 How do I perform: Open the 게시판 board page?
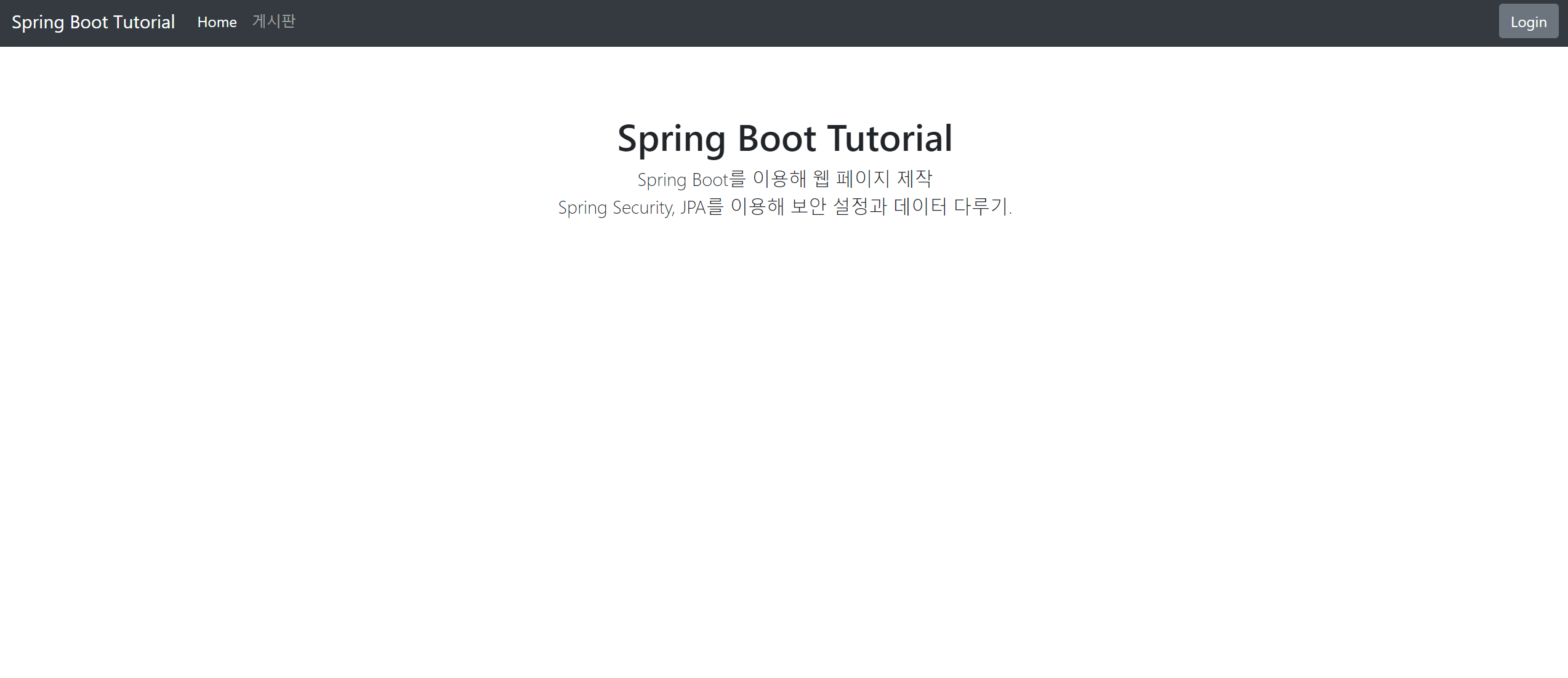[274, 22]
